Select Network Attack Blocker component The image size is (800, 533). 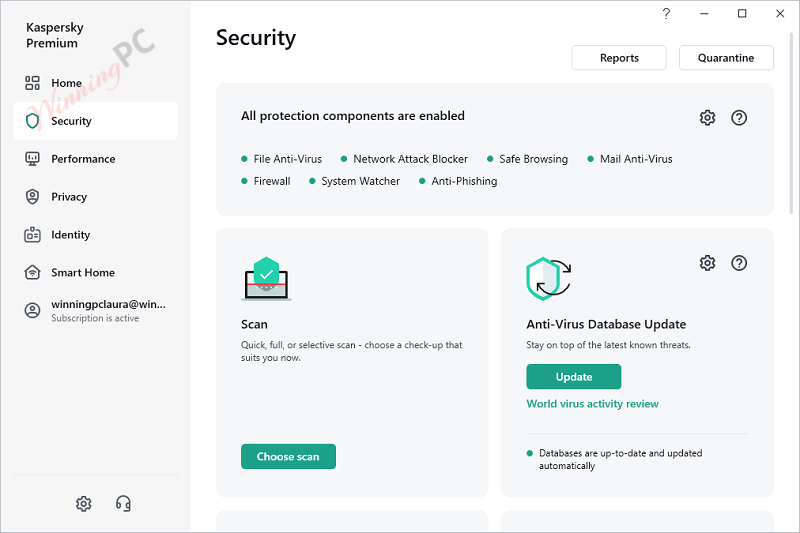coord(404,159)
